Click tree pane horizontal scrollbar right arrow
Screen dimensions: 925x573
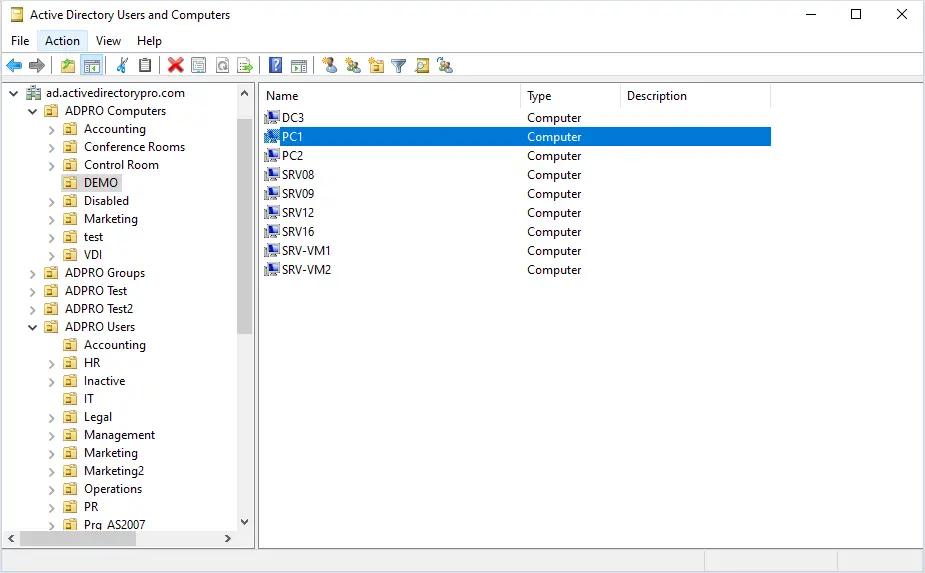click(228, 538)
